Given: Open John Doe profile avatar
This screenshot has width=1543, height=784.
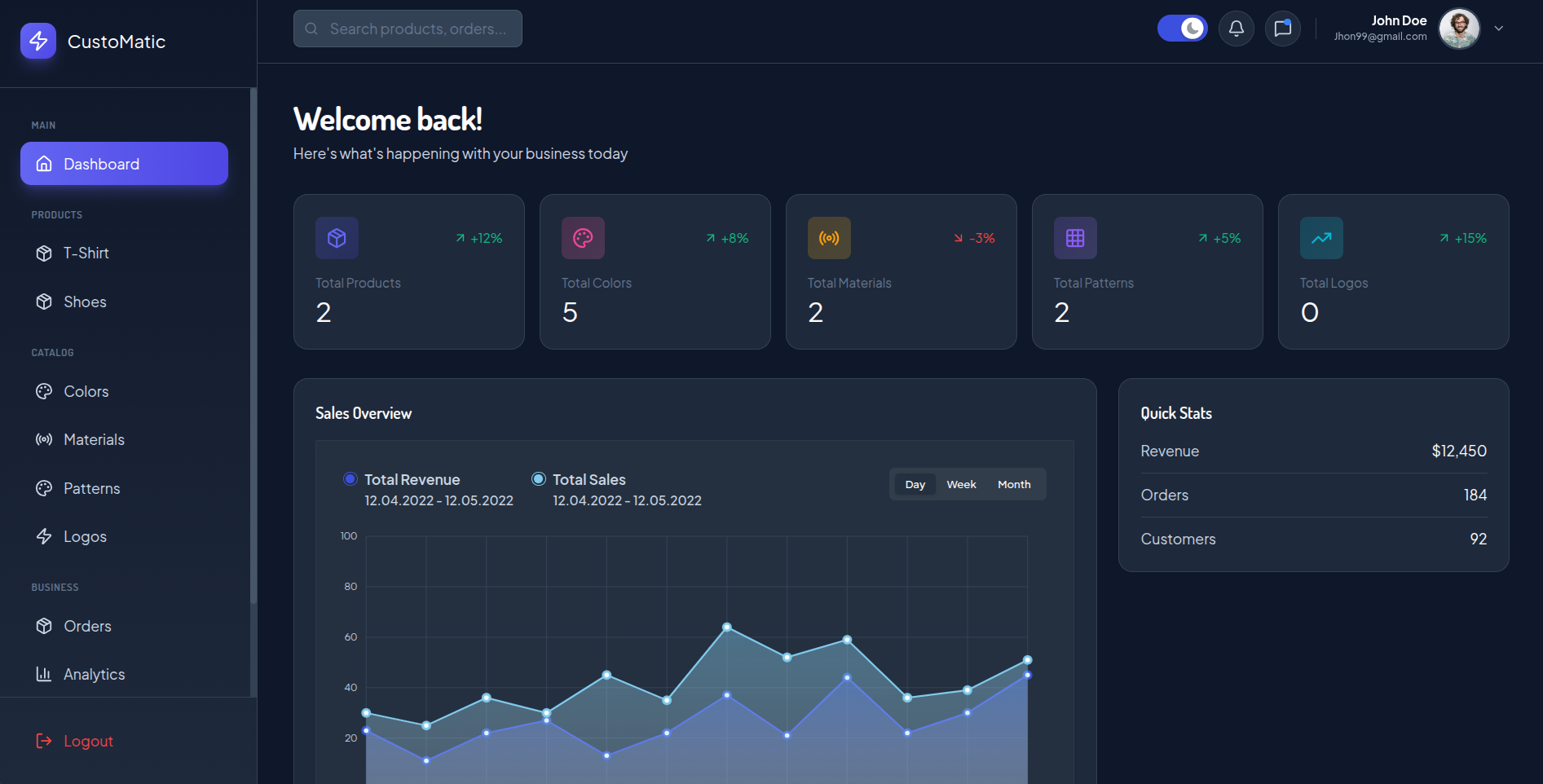Looking at the screenshot, I should coord(1459,29).
